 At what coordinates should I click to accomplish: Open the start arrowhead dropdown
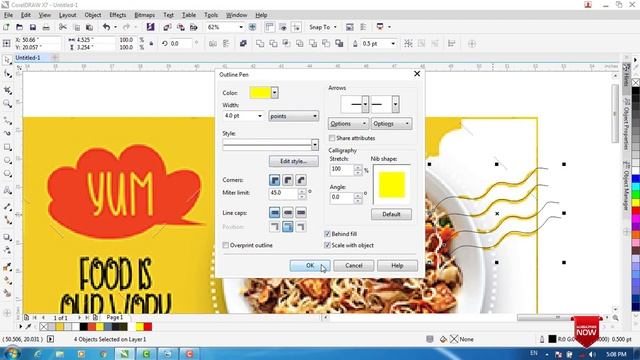point(365,104)
